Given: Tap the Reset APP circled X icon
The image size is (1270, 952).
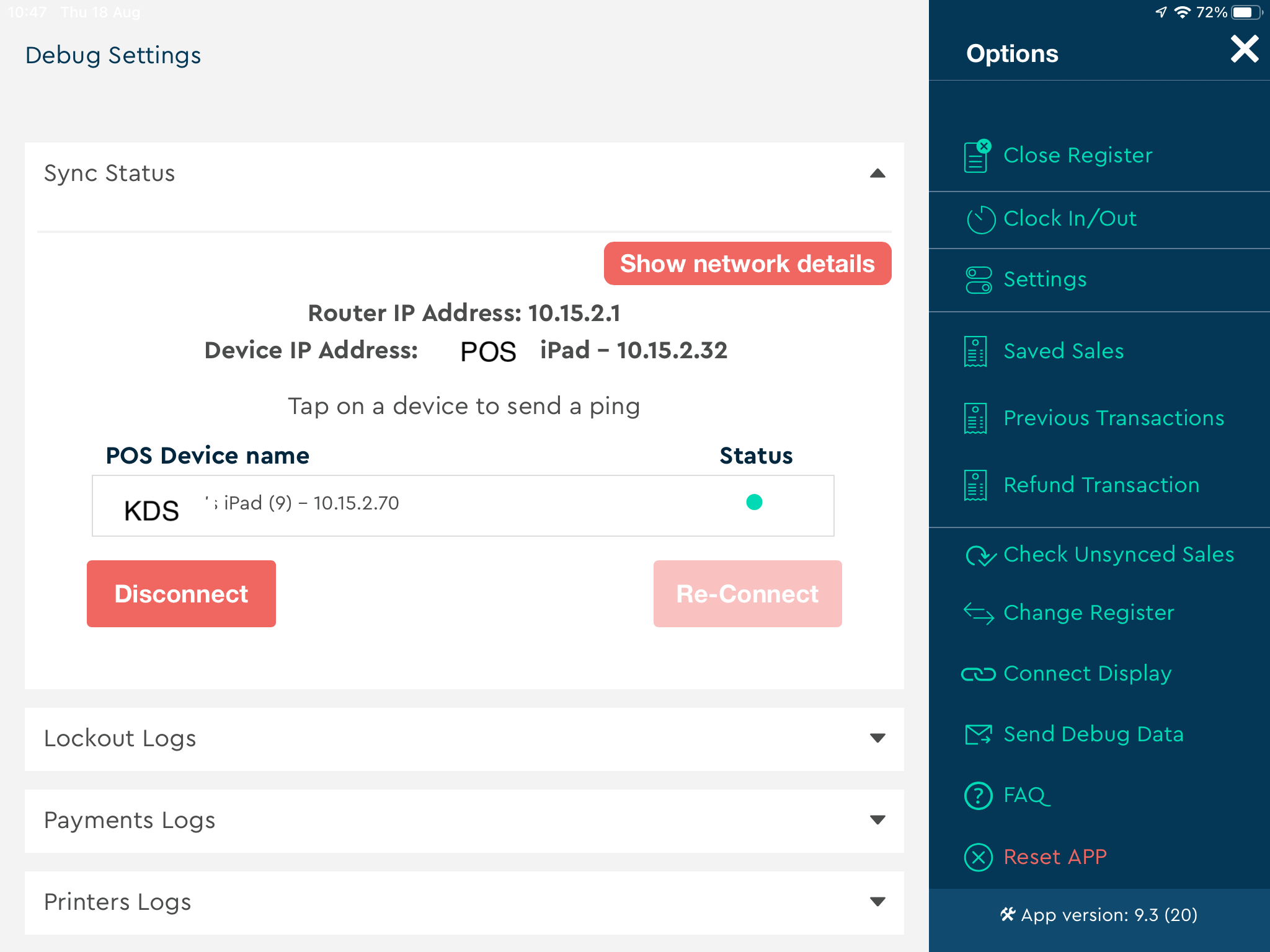Looking at the screenshot, I should 979,858.
